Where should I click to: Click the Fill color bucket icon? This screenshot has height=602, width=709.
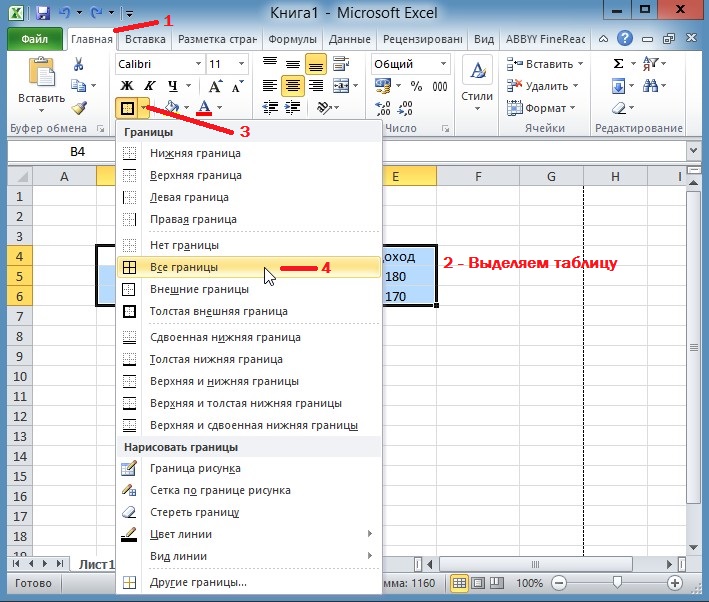171,107
